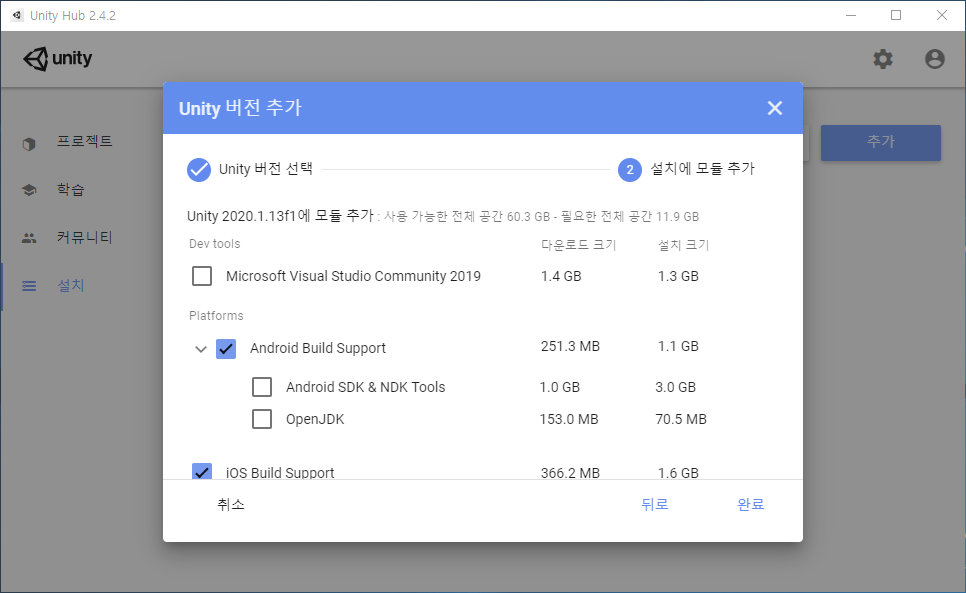Click the Android Build Support label
966x593 pixels.
tap(318, 348)
